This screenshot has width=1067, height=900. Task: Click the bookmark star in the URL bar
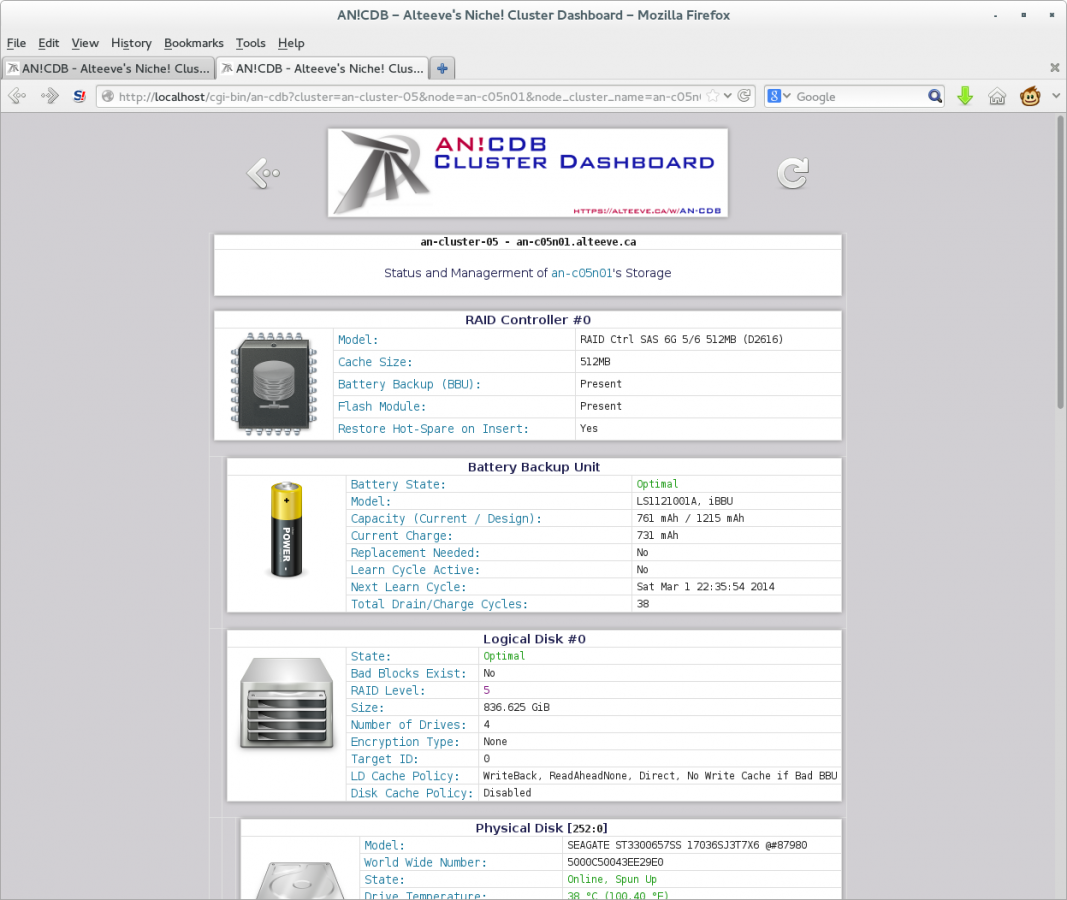(x=713, y=96)
